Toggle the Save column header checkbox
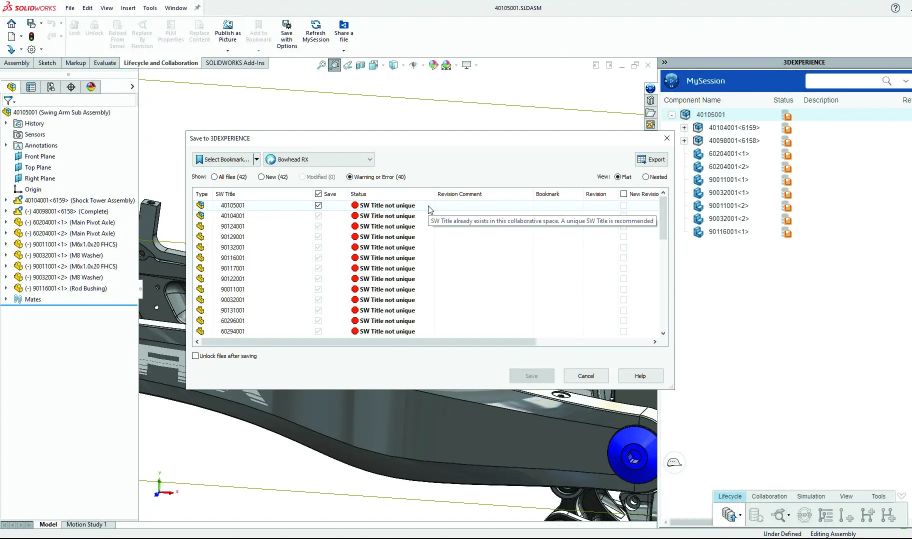Image resolution: width=912 pixels, height=540 pixels. (318, 194)
